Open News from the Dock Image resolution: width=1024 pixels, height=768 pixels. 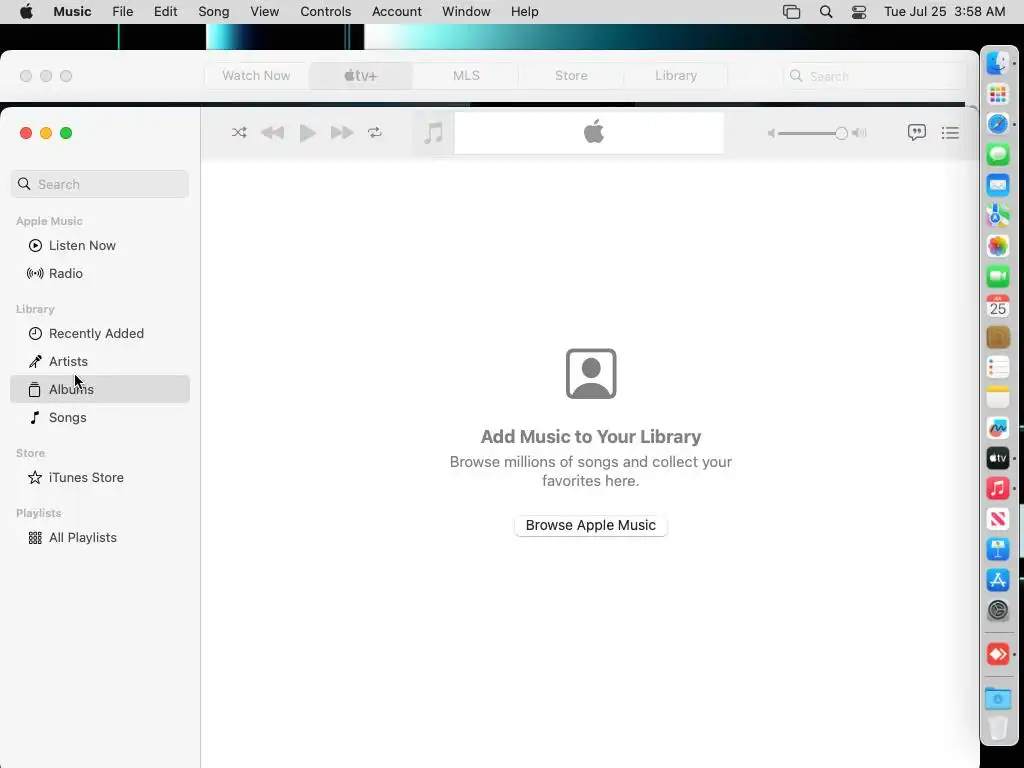[998, 519]
